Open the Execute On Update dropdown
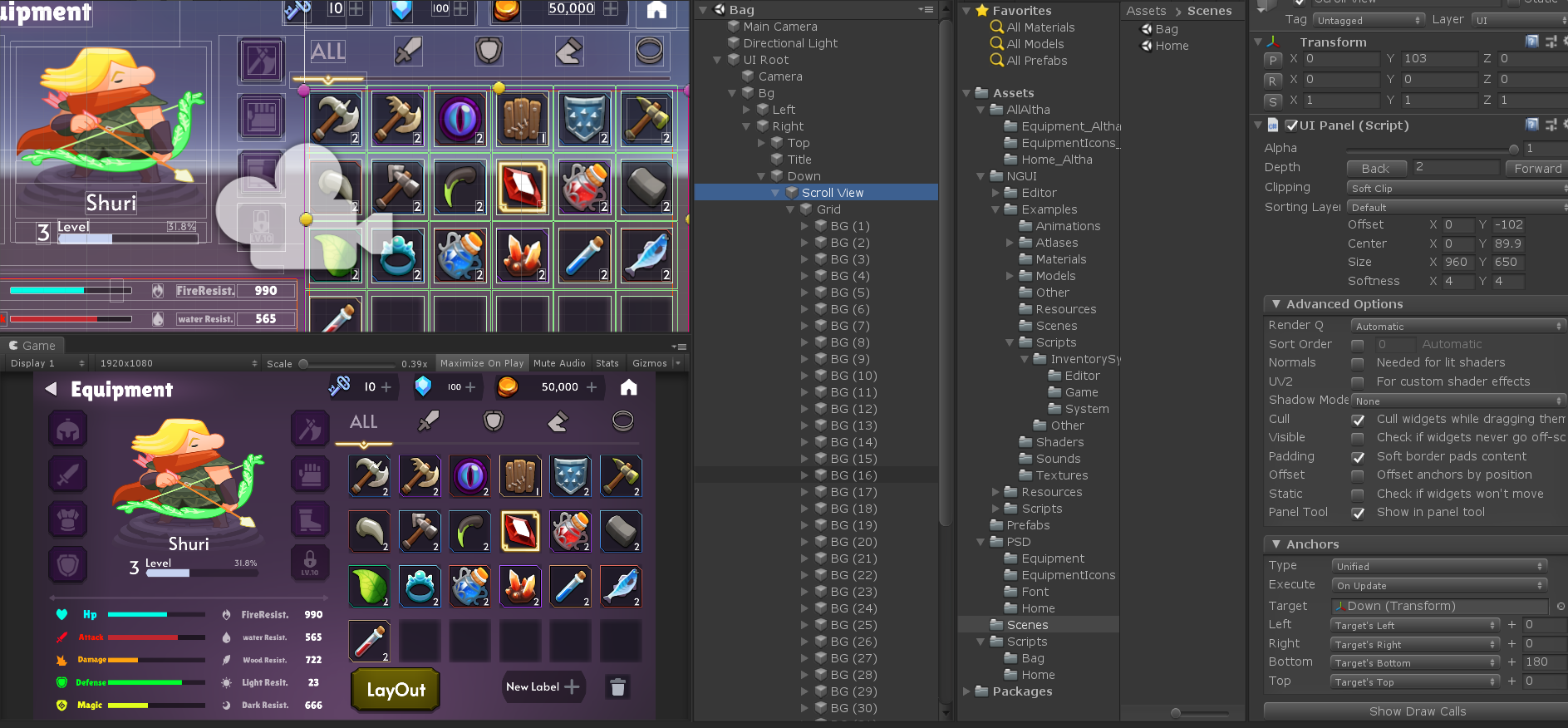 [x=1439, y=585]
